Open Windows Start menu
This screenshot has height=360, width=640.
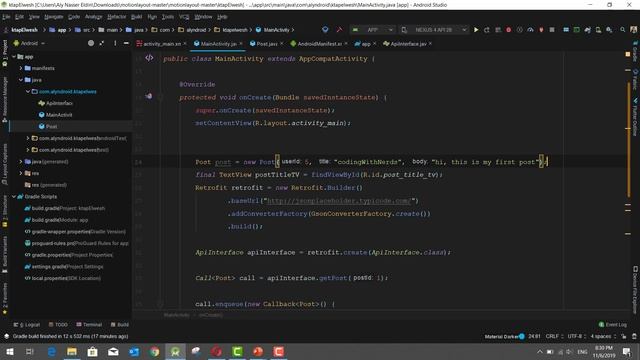pos(10,351)
